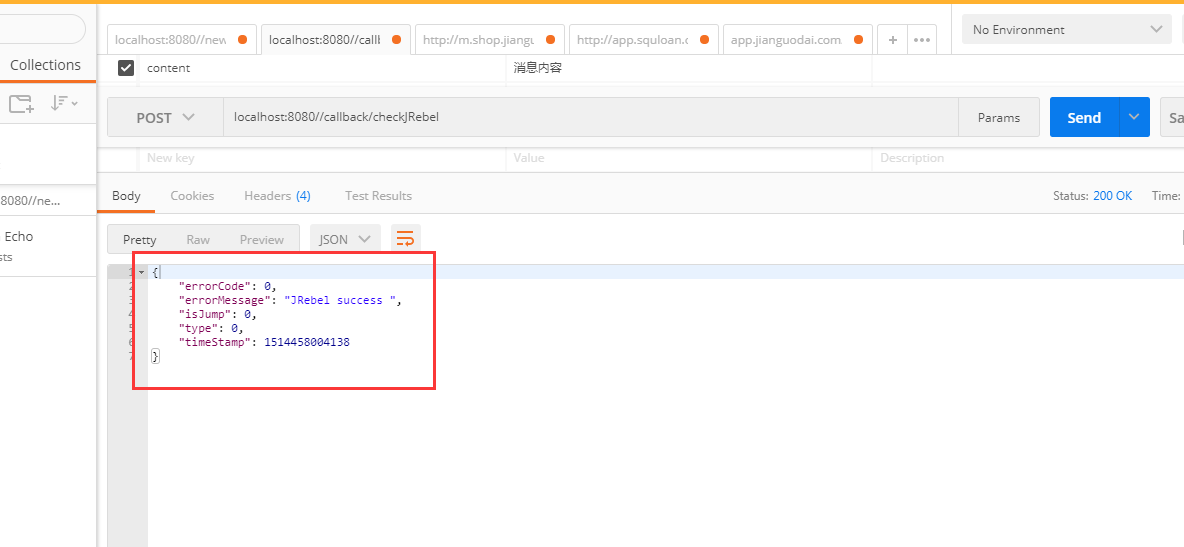Select Pretty response view
The image size is (1184, 547).
pos(140,239)
